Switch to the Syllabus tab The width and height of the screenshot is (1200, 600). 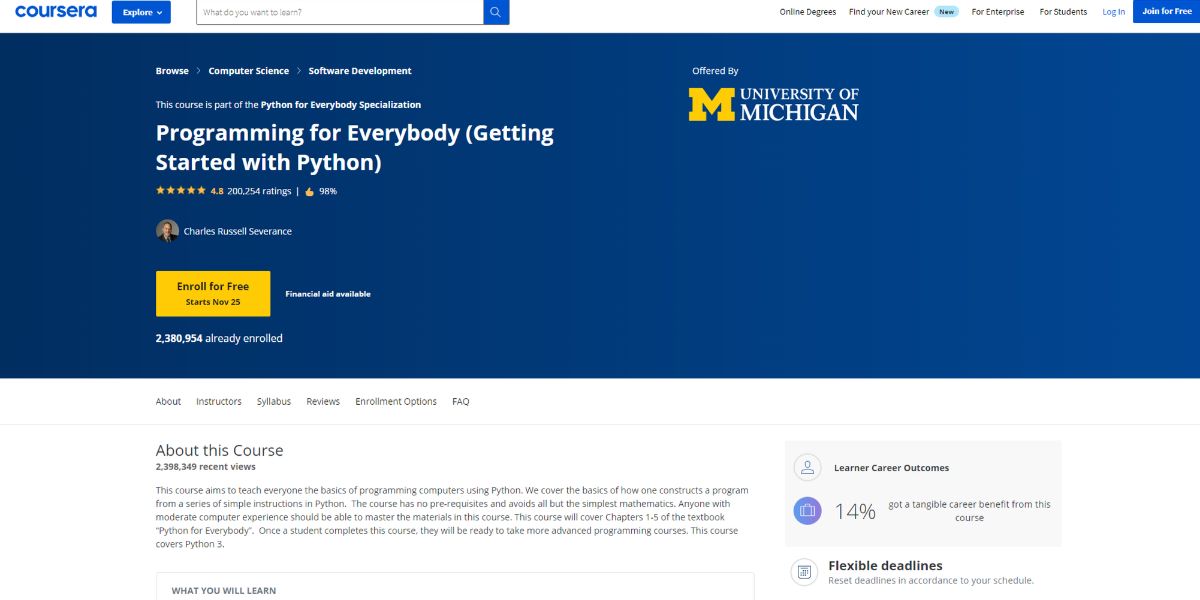[x=273, y=401]
